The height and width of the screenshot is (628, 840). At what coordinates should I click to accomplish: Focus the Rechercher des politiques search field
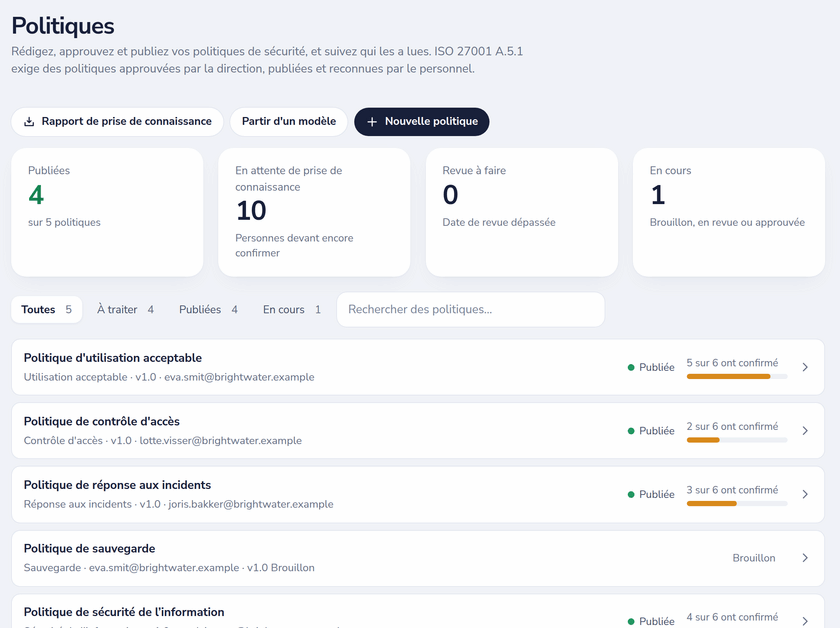coord(471,310)
